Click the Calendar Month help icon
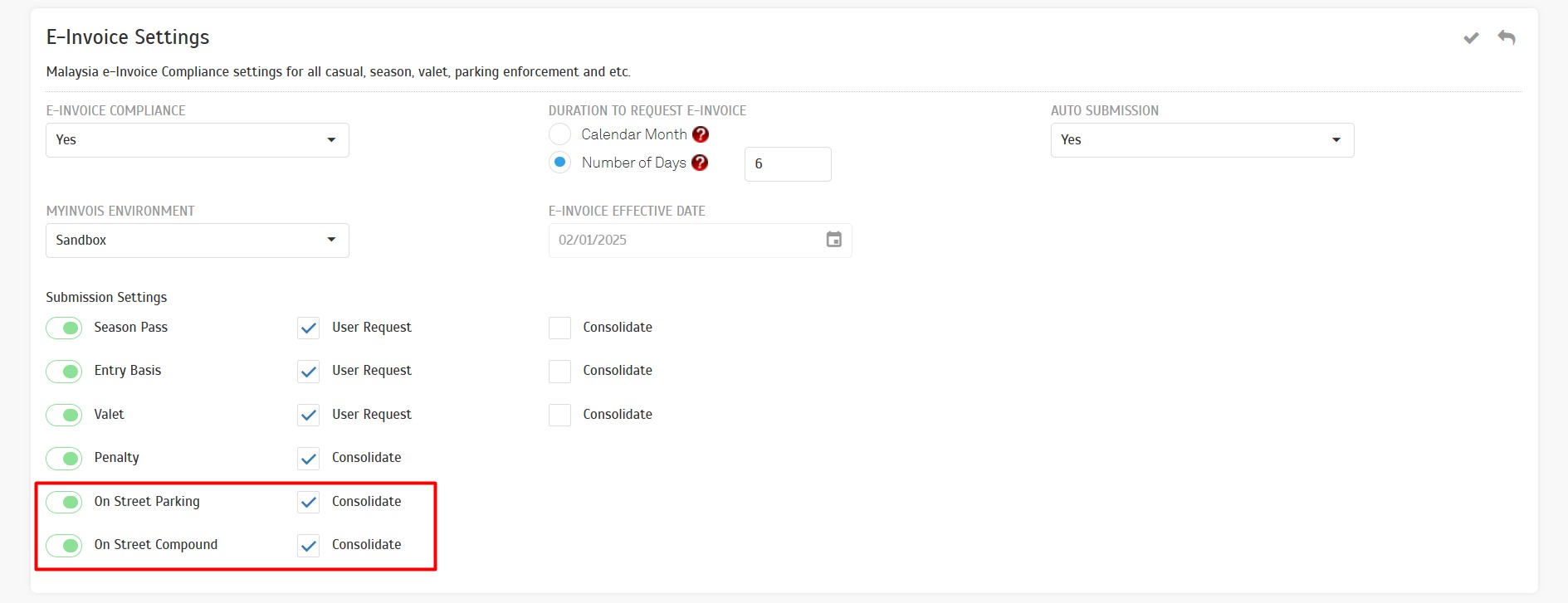 pos(701,134)
